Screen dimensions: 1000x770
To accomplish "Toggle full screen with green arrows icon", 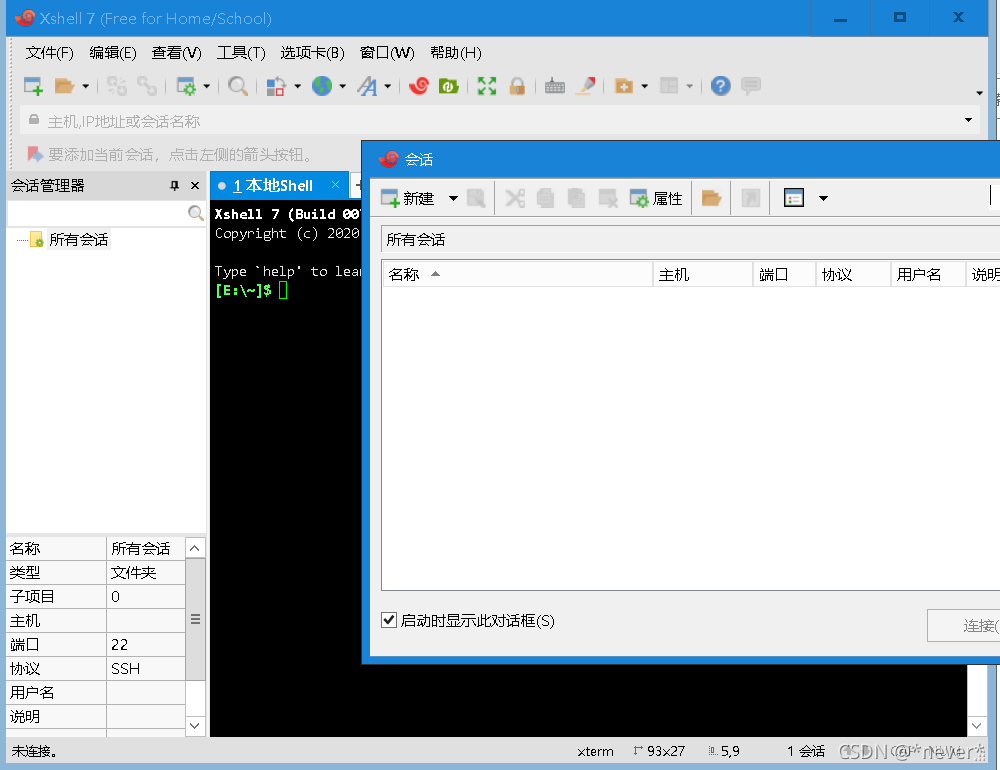I will 487,86.
